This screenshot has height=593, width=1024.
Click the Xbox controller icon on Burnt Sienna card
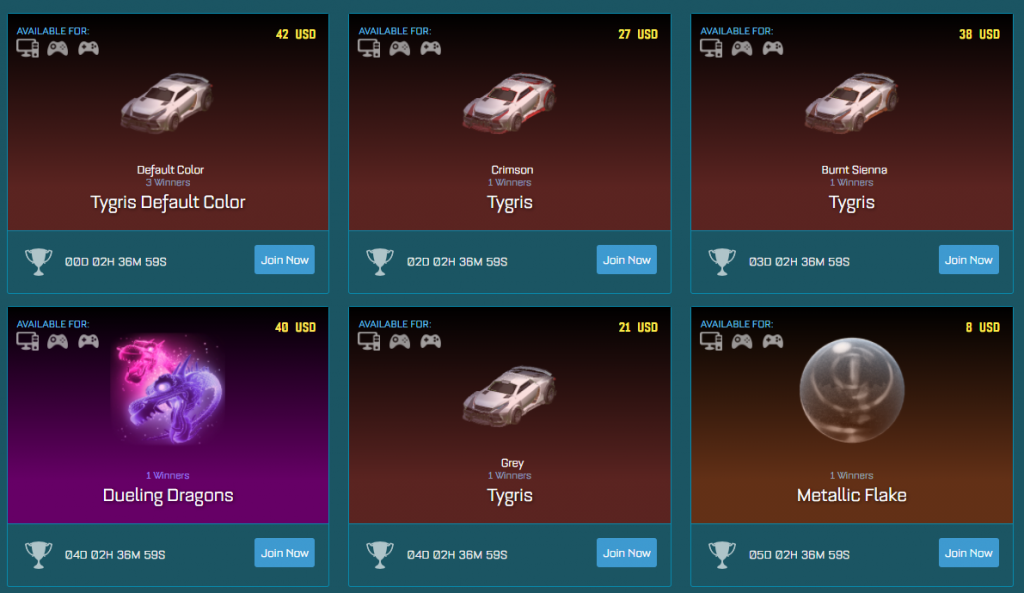point(741,48)
